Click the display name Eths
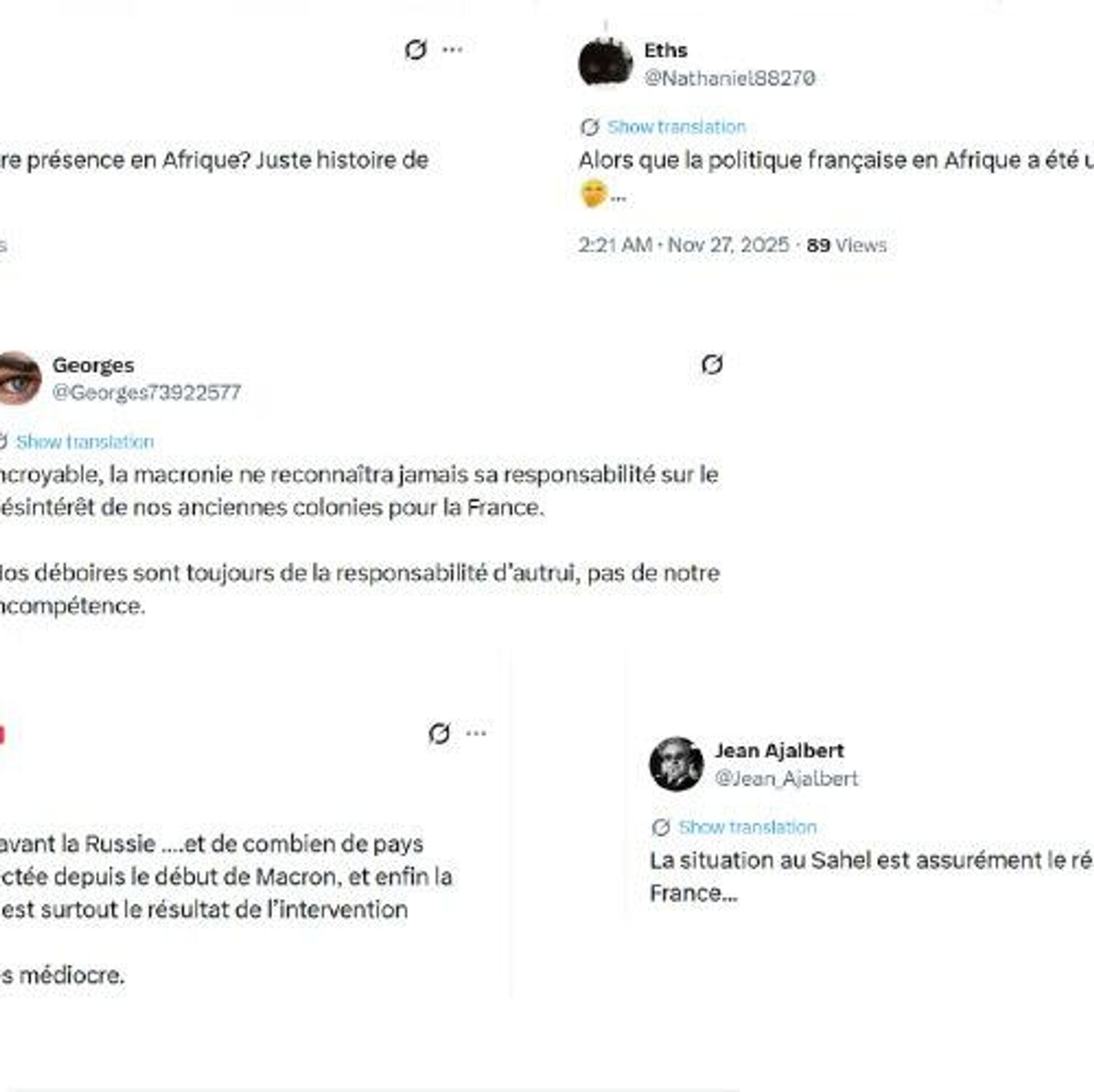Viewport: 1094px width, 1092px height. [666, 51]
